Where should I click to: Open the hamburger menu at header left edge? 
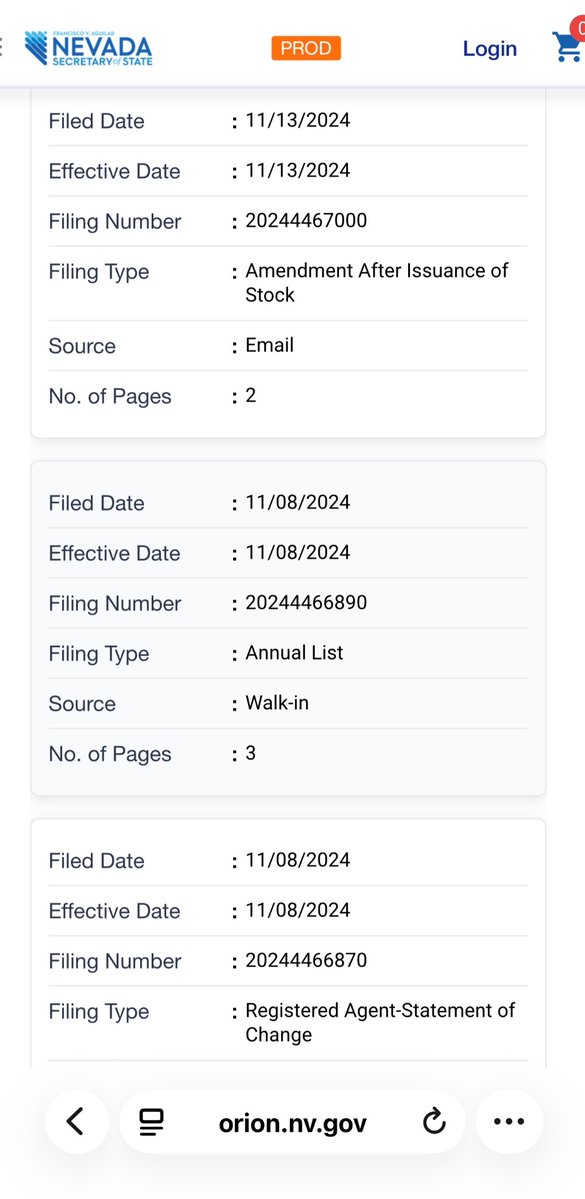[2, 47]
